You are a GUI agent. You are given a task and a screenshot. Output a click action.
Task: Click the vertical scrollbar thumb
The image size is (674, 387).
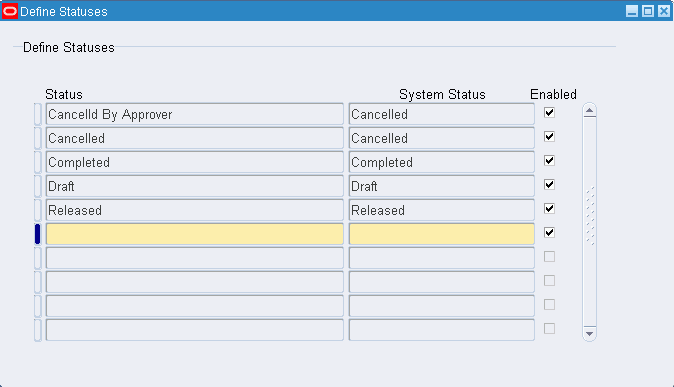pyautogui.click(x=590, y=216)
